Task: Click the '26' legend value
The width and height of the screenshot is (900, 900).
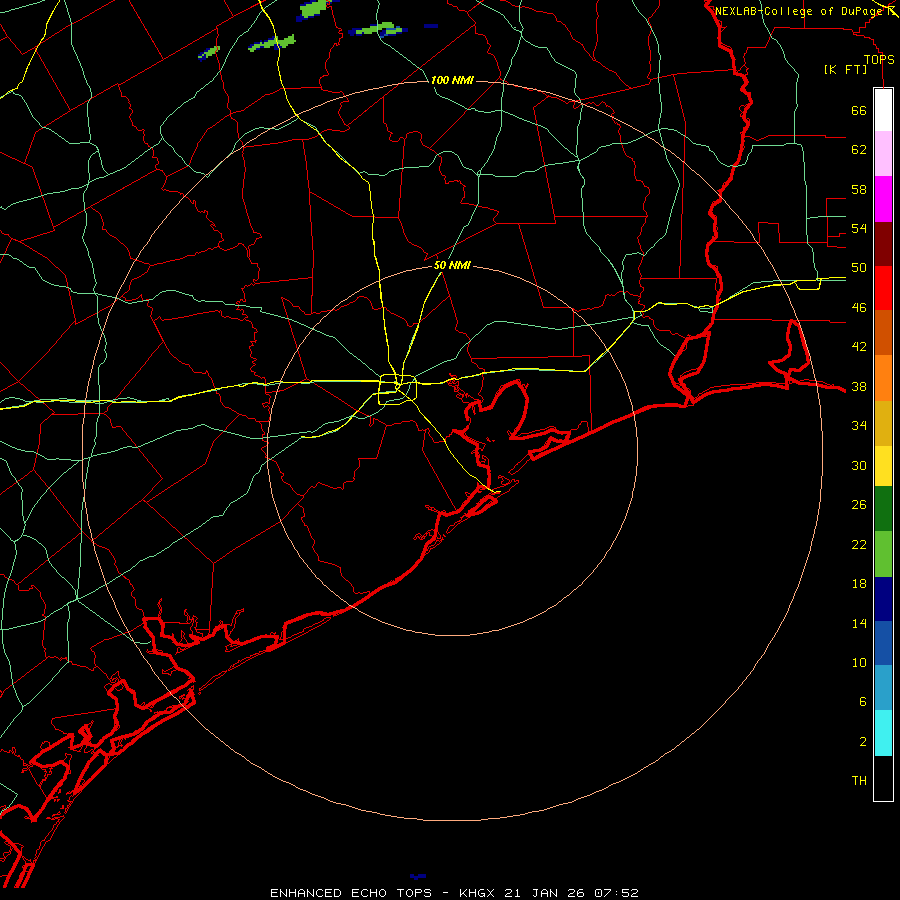Action: (x=859, y=505)
